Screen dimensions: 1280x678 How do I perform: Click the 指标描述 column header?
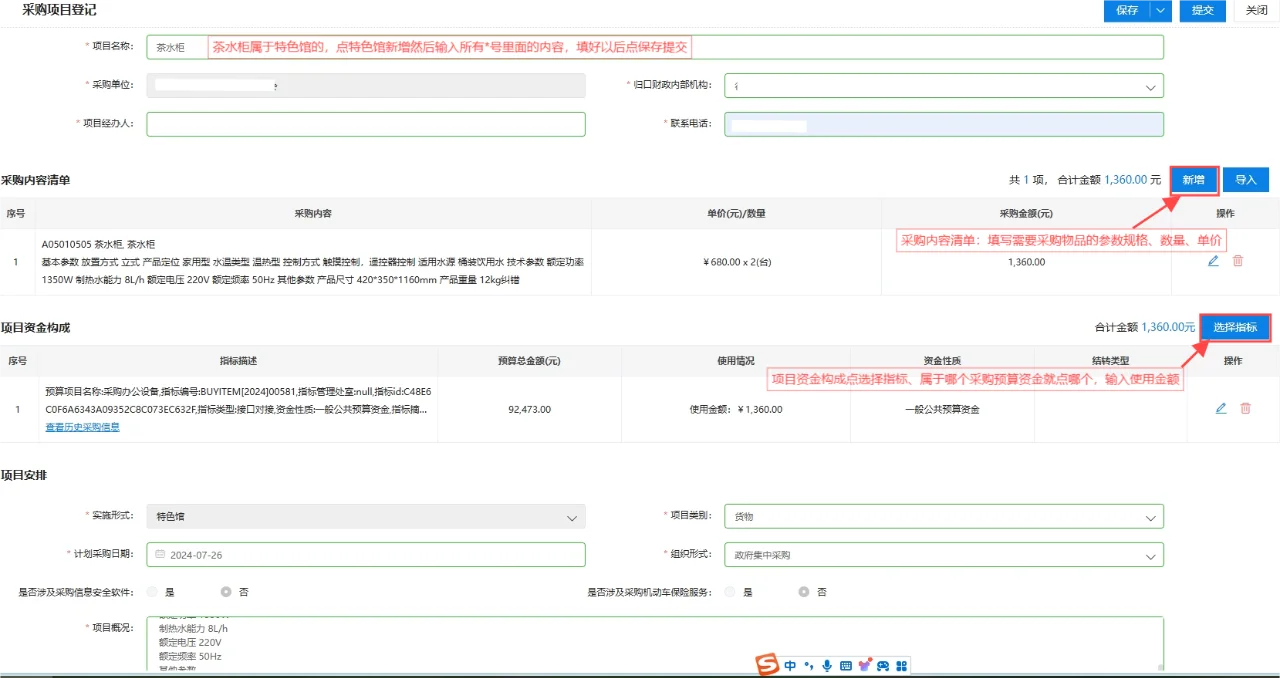tap(238, 361)
